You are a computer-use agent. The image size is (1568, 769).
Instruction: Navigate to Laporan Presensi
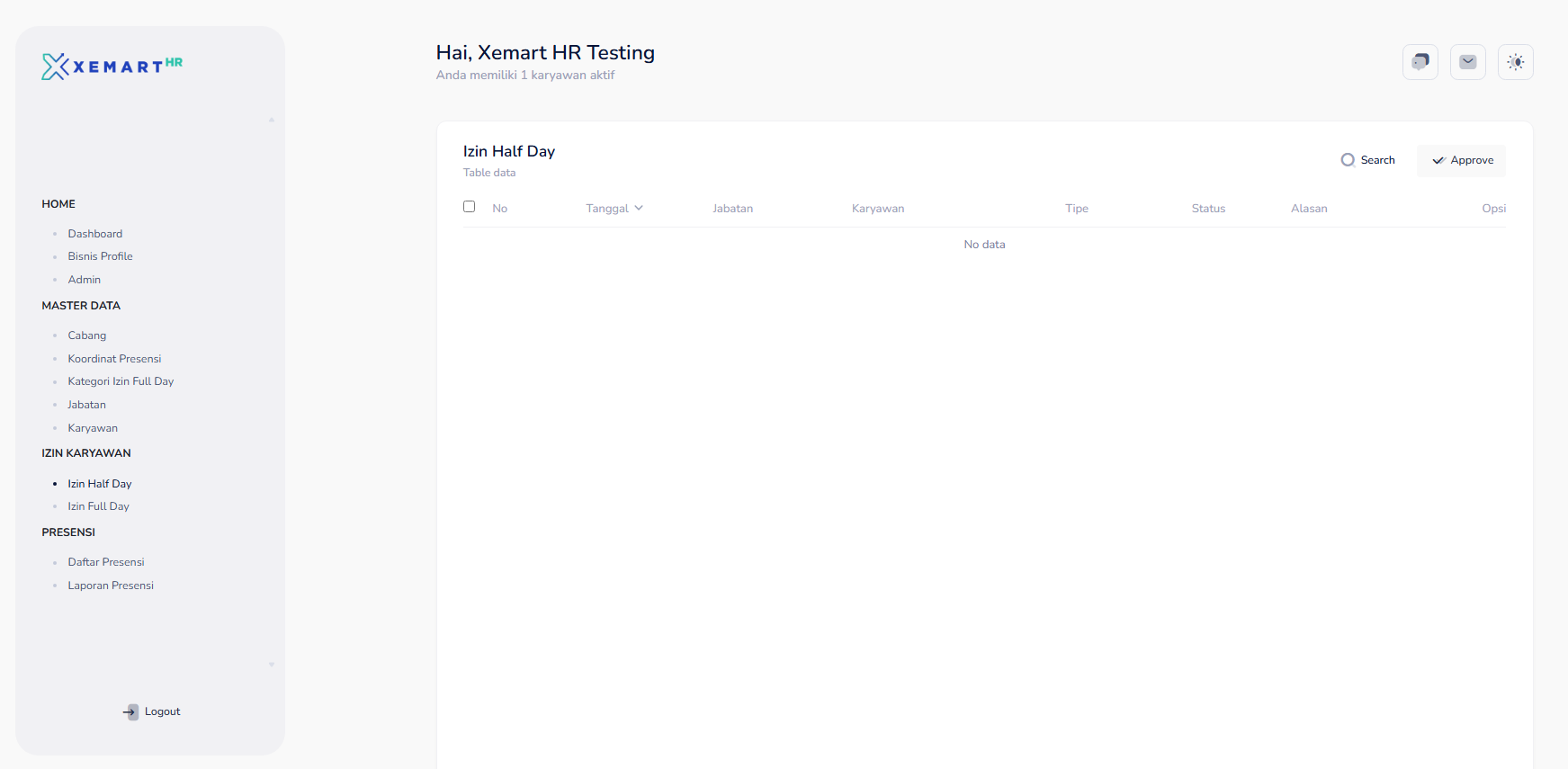point(111,586)
